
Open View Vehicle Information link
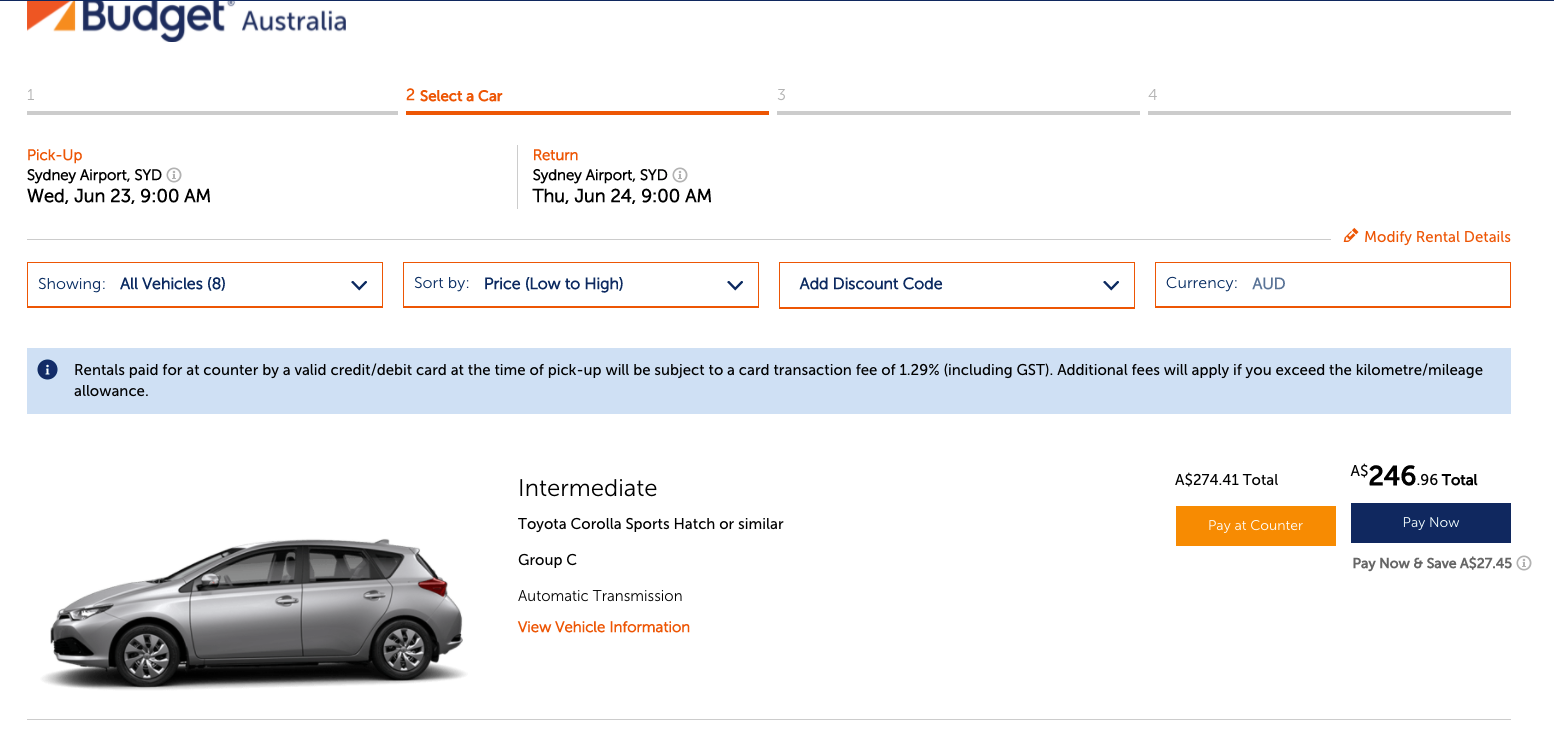click(x=604, y=627)
